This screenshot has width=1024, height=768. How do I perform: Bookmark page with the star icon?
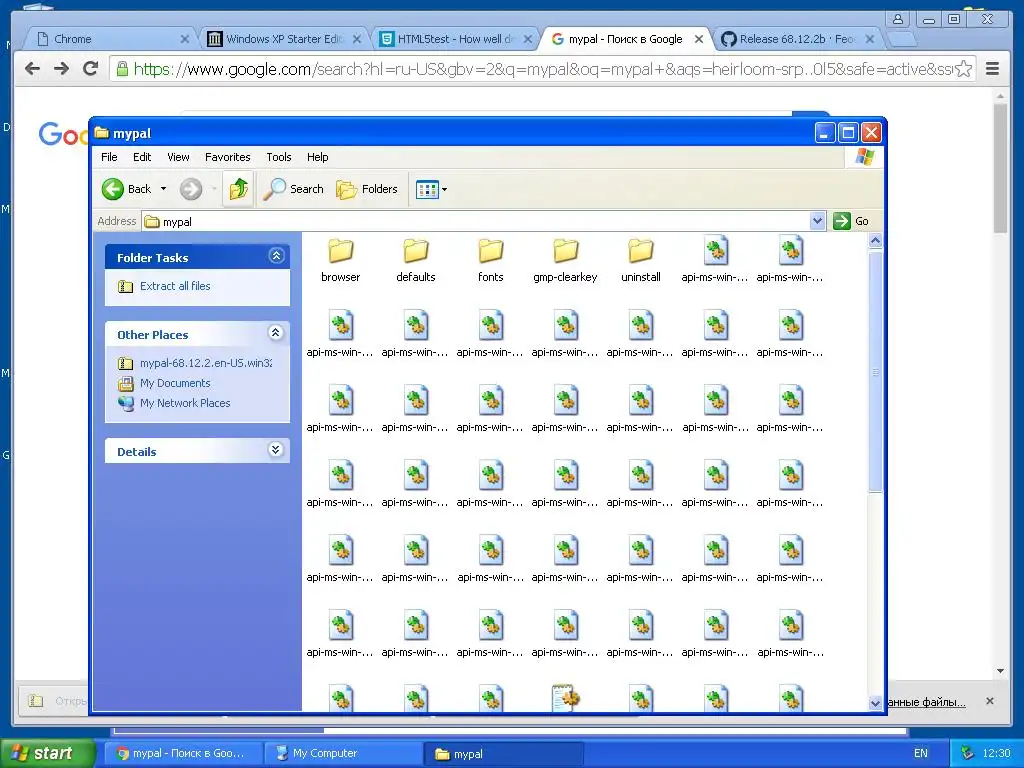click(x=963, y=69)
